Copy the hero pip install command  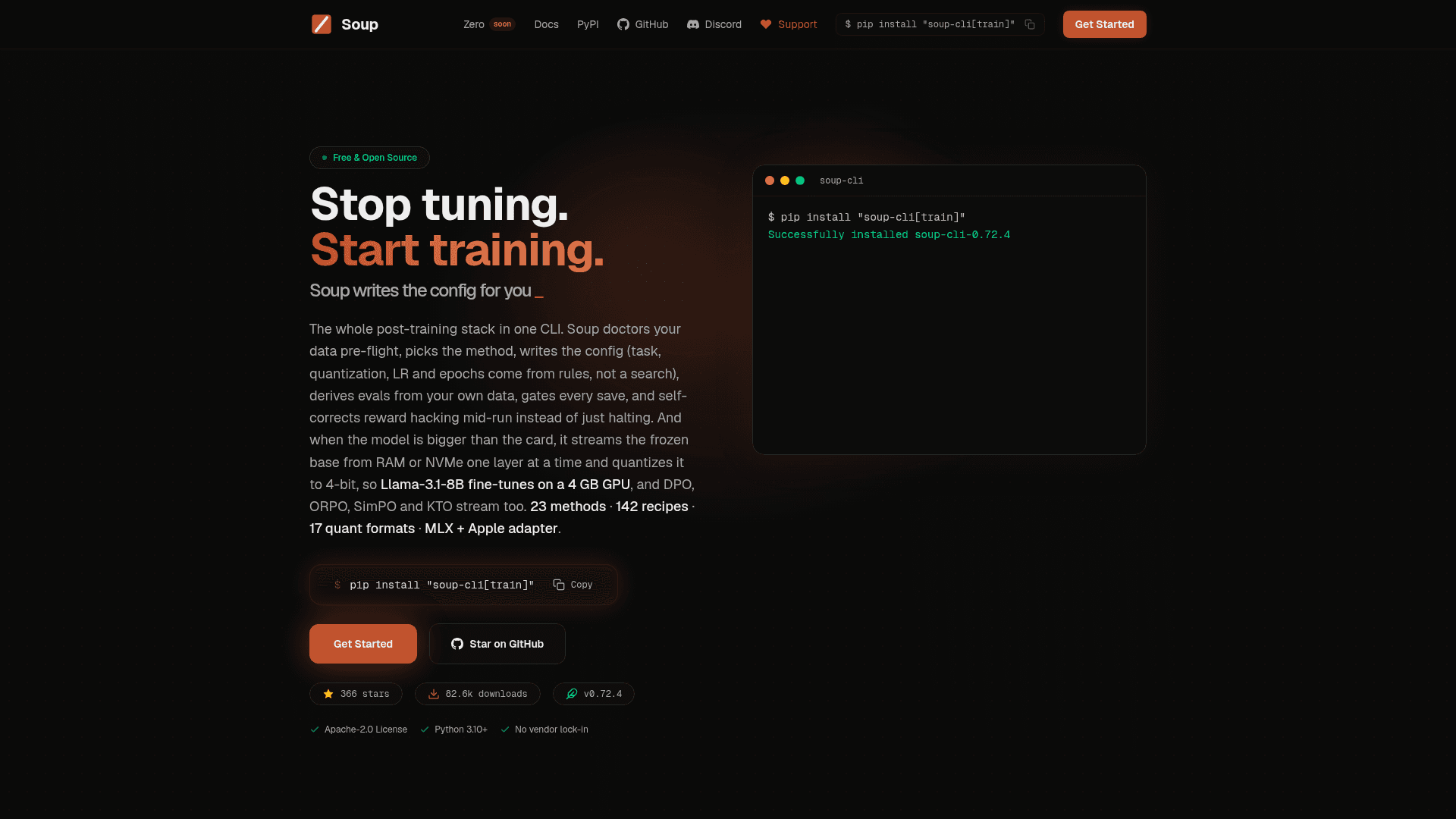(x=573, y=585)
